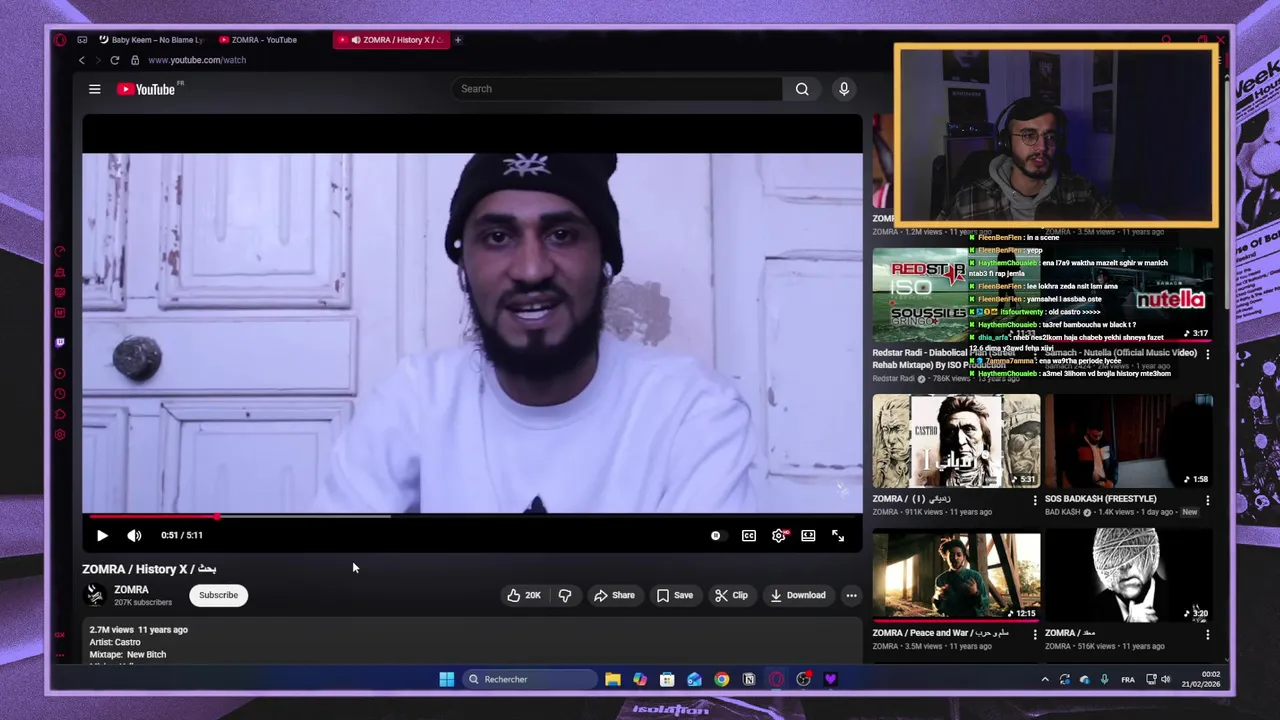
Task: Open more actions menu beside Download
Action: 851,595
